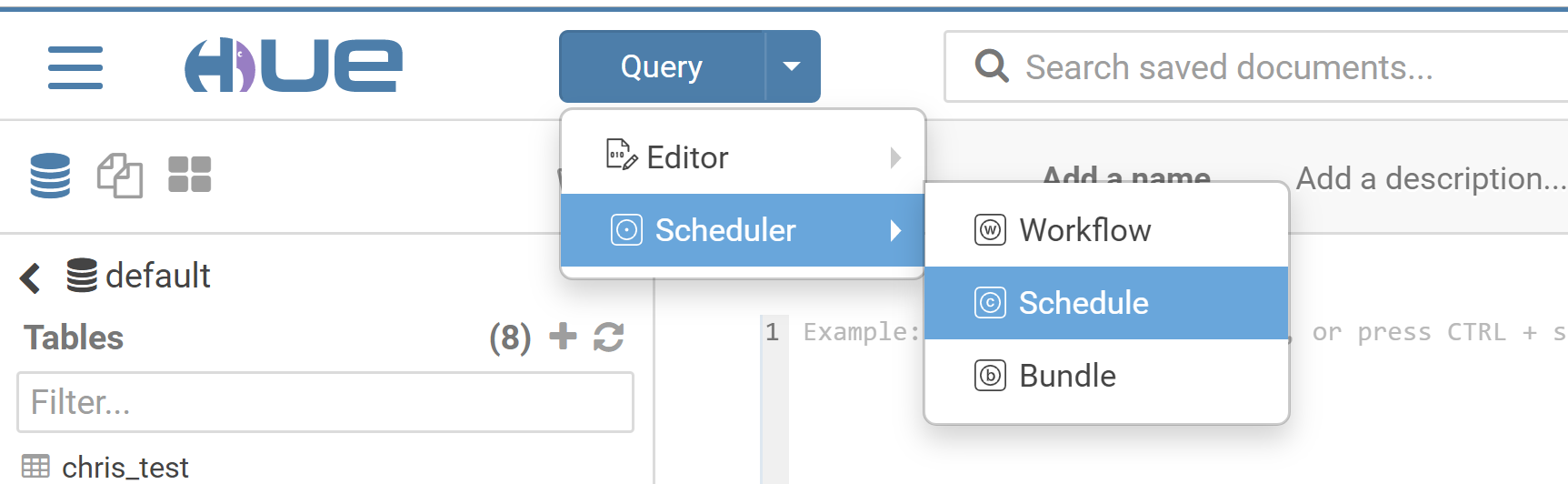Select Workflow from the Scheduler submenu
The image size is (1568, 484).
tap(1084, 230)
